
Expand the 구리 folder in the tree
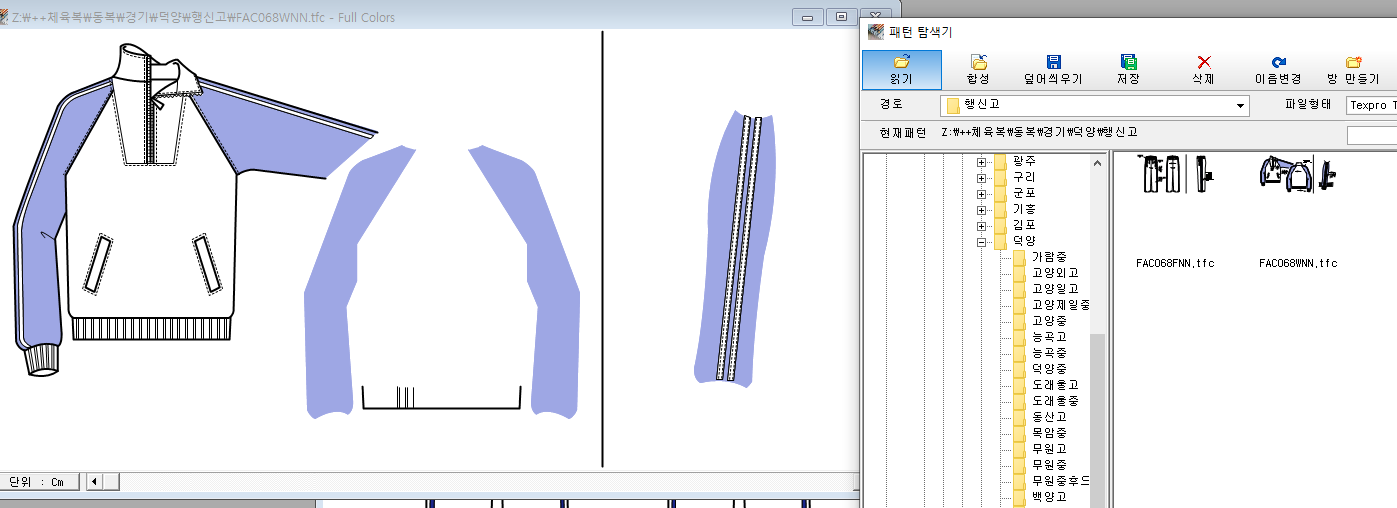pos(982,177)
